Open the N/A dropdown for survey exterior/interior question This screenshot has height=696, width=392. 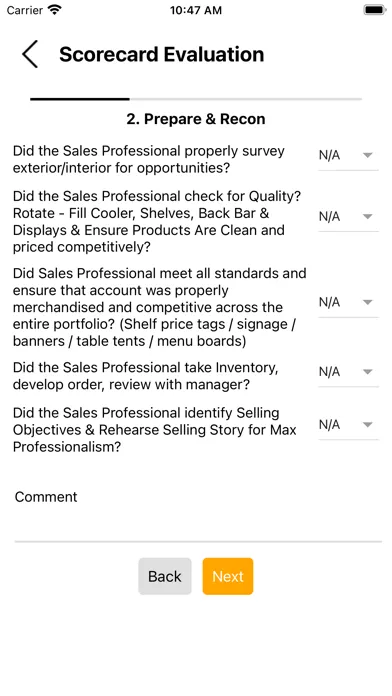tap(348, 155)
